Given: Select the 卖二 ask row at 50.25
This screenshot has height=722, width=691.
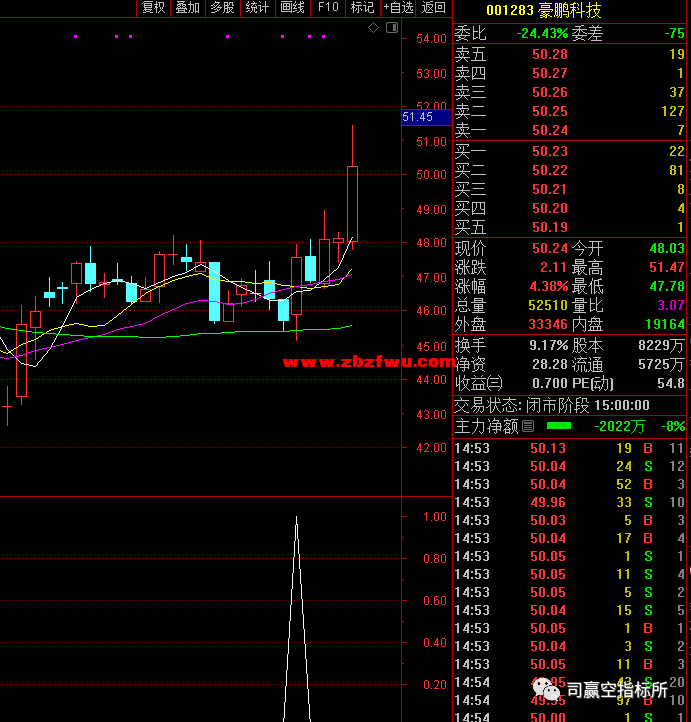Looking at the screenshot, I should click(x=569, y=111).
